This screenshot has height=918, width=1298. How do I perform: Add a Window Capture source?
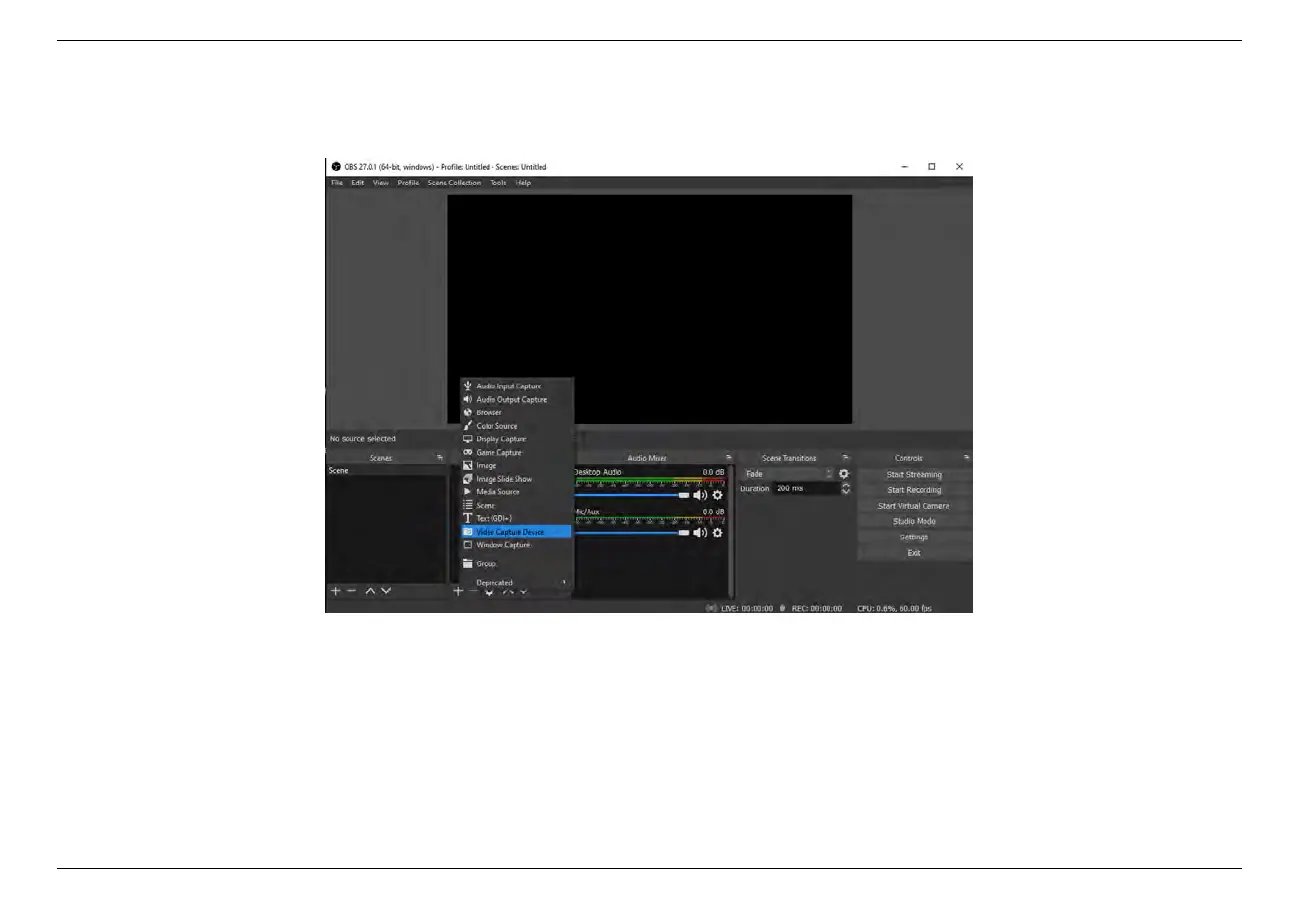pyautogui.click(x=517, y=545)
